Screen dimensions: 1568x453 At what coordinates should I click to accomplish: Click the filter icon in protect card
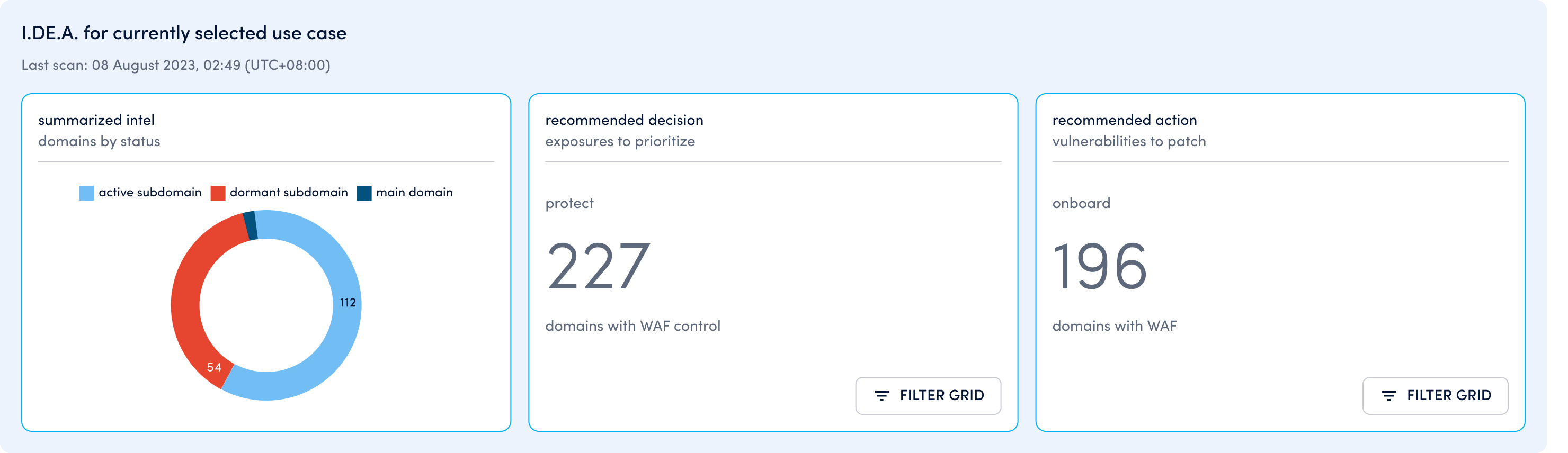click(x=881, y=396)
